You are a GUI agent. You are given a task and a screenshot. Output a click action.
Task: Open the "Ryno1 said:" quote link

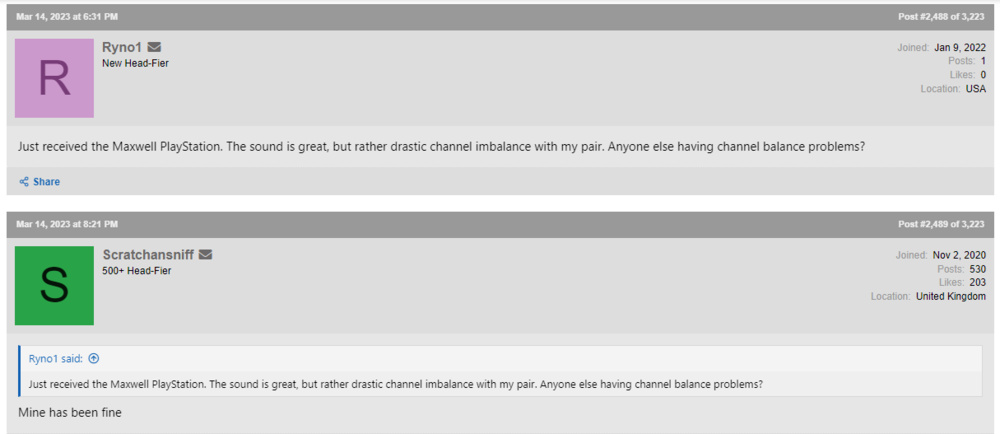click(56, 359)
